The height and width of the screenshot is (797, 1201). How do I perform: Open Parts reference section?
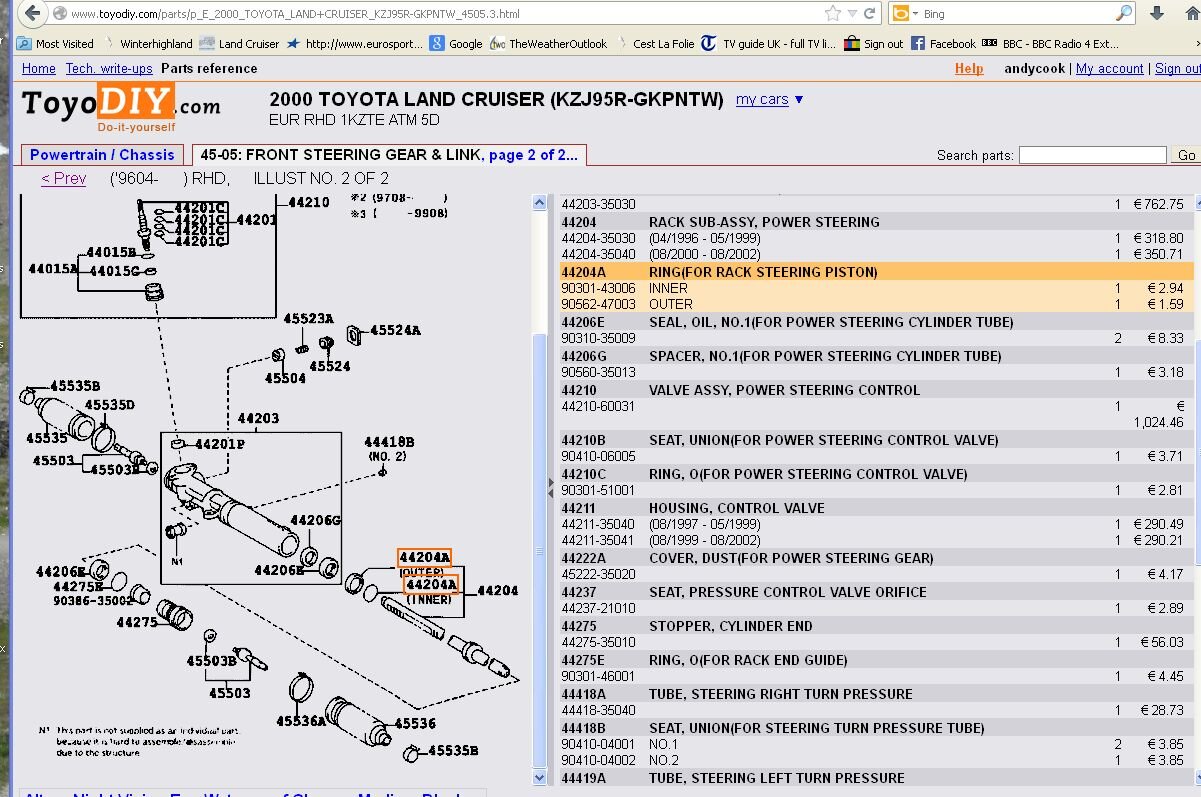pos(209,69)
